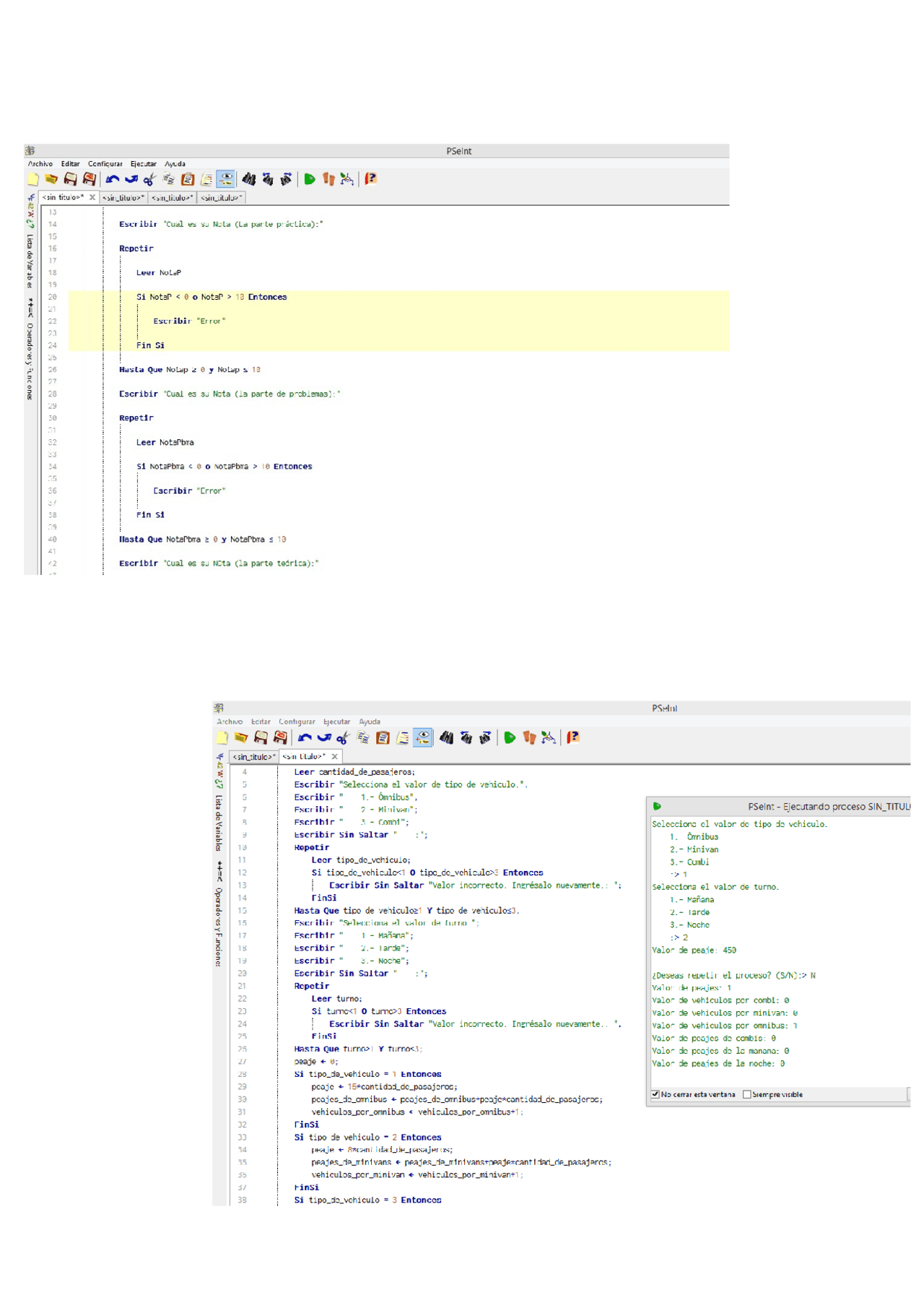This screenshot has width=924, height=1308.
Task: Click the floppy-disk Save icon in the upper PSeInt toolbar
Action: click(70, 179)
